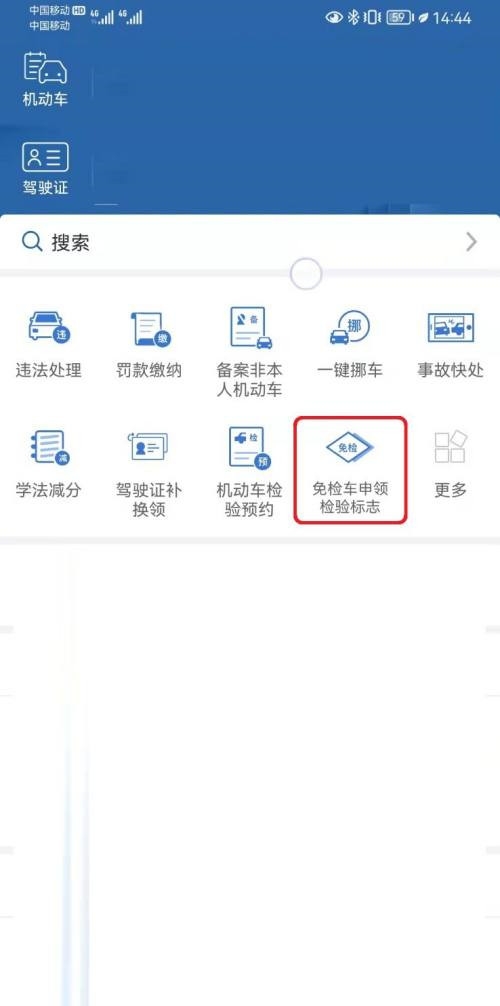Select the 一键挪车 move-car icon
The height and width of the screenshot is (1006, 500).
pyautogui.click(x=350, y=328)
